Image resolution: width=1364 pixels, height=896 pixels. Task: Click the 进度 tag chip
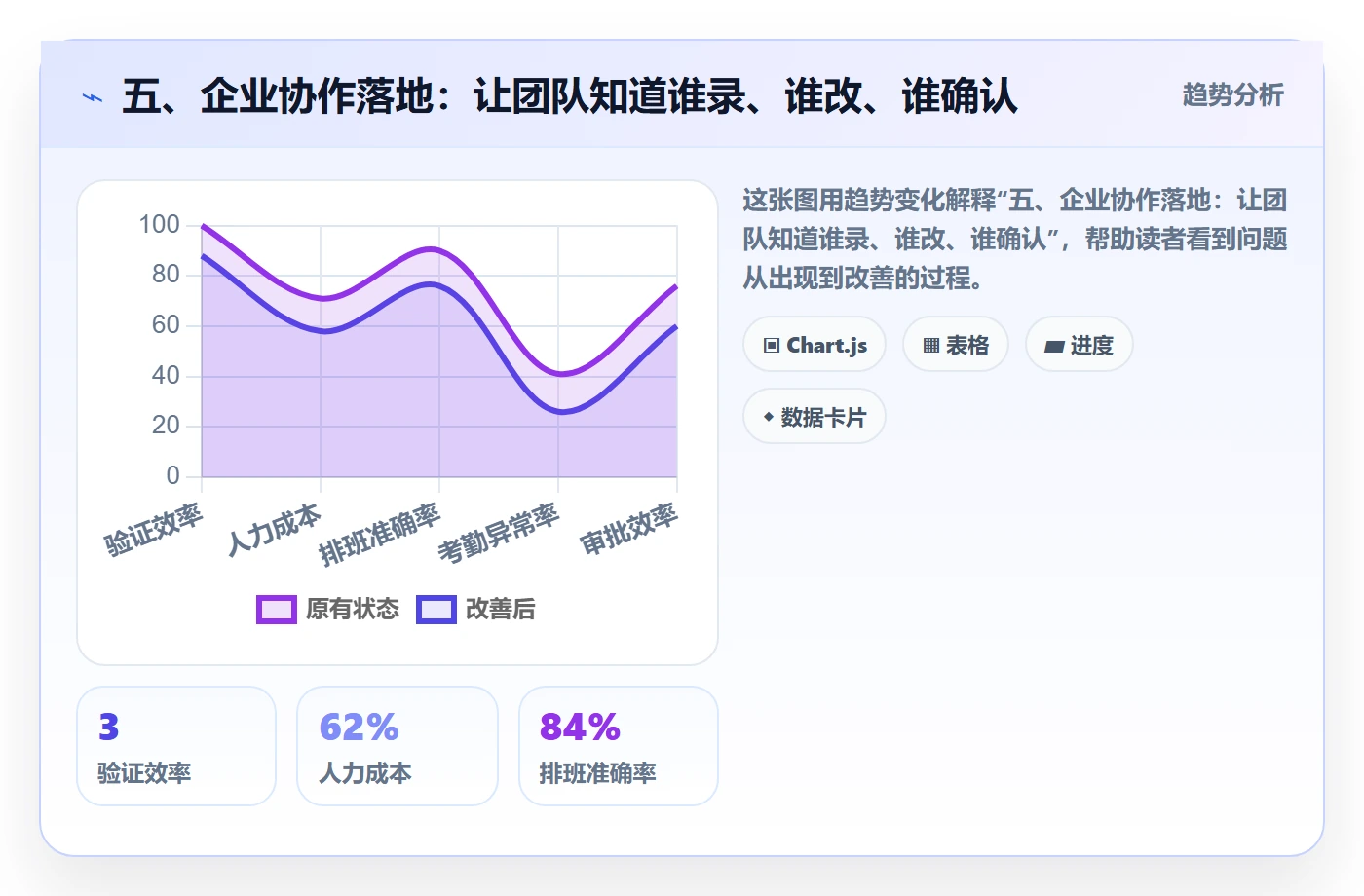(1080, 345)
